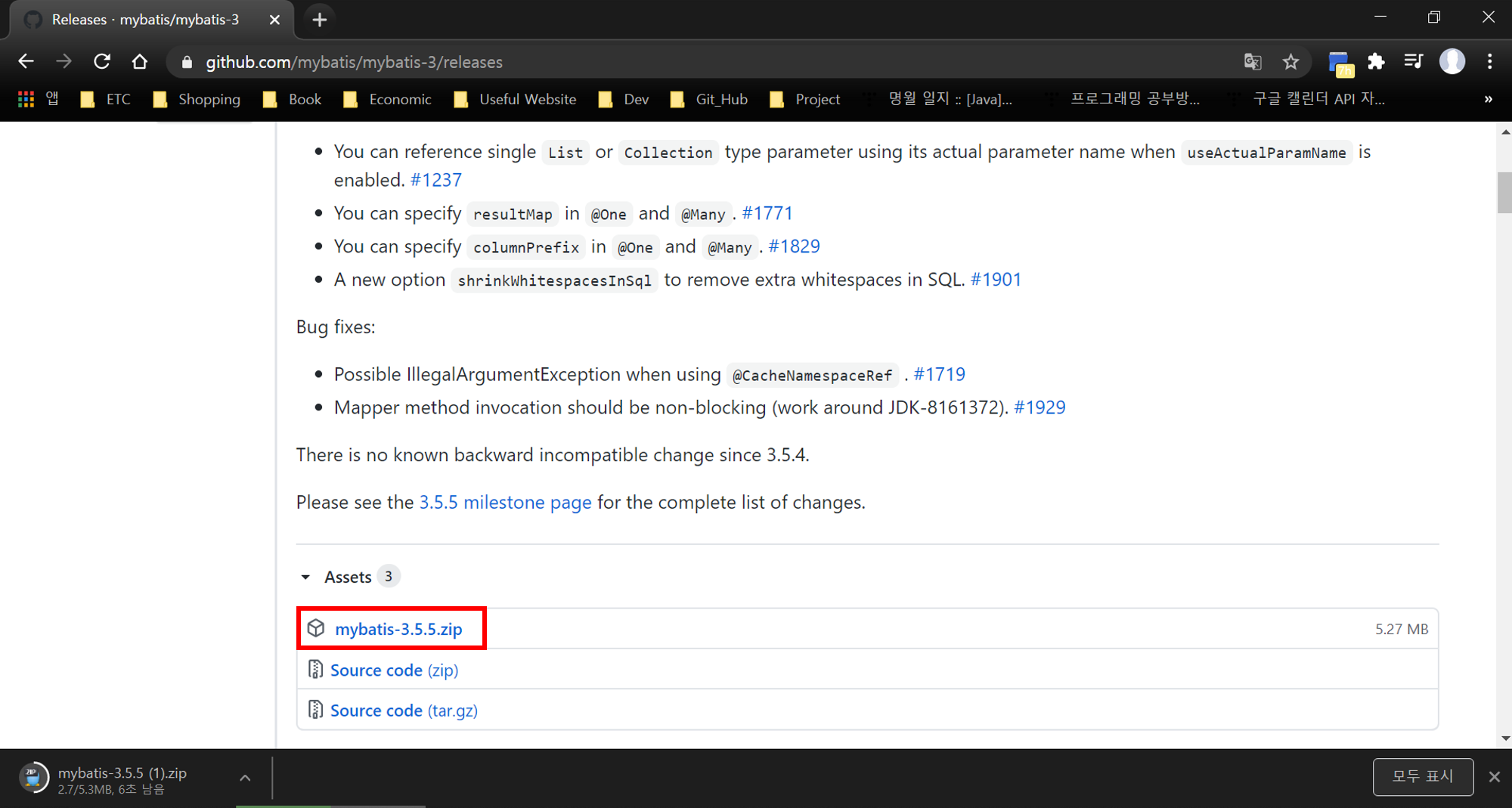This screenshot has height=808, width=1512.
Task: Click the lock icon in address bar
Action: [187, 63]
